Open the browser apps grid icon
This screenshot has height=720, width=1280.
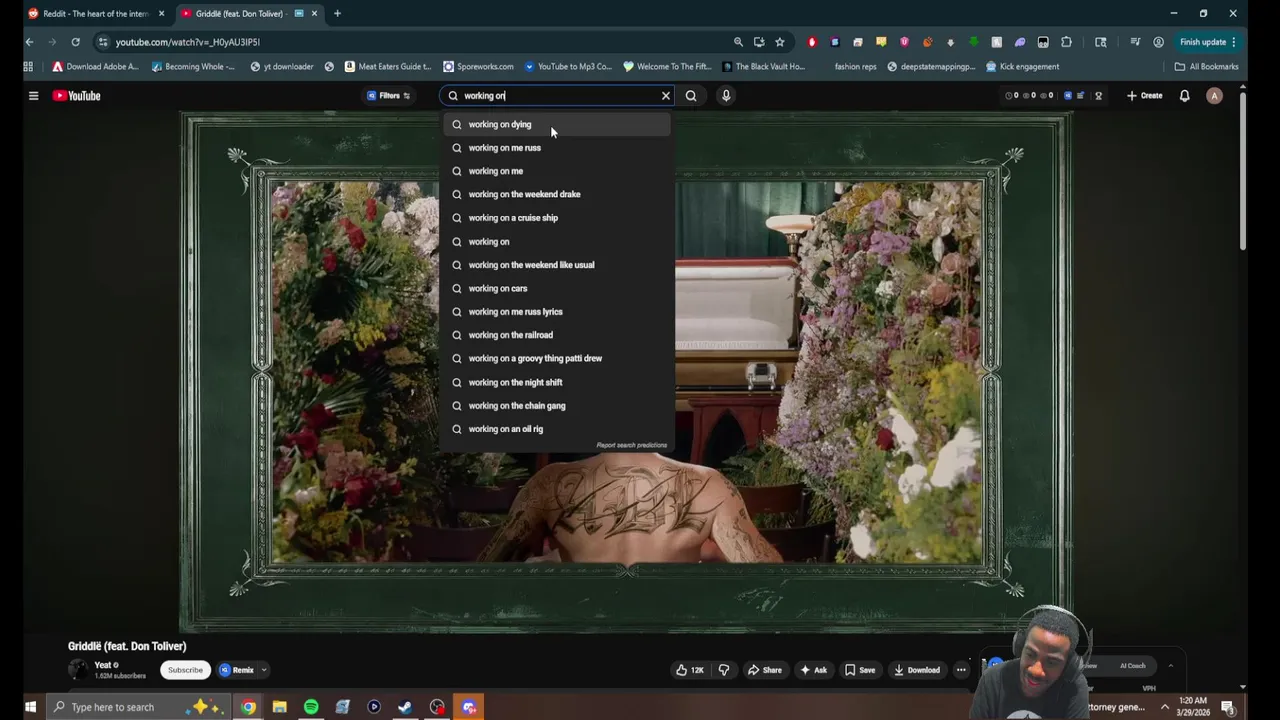[28, 67]
